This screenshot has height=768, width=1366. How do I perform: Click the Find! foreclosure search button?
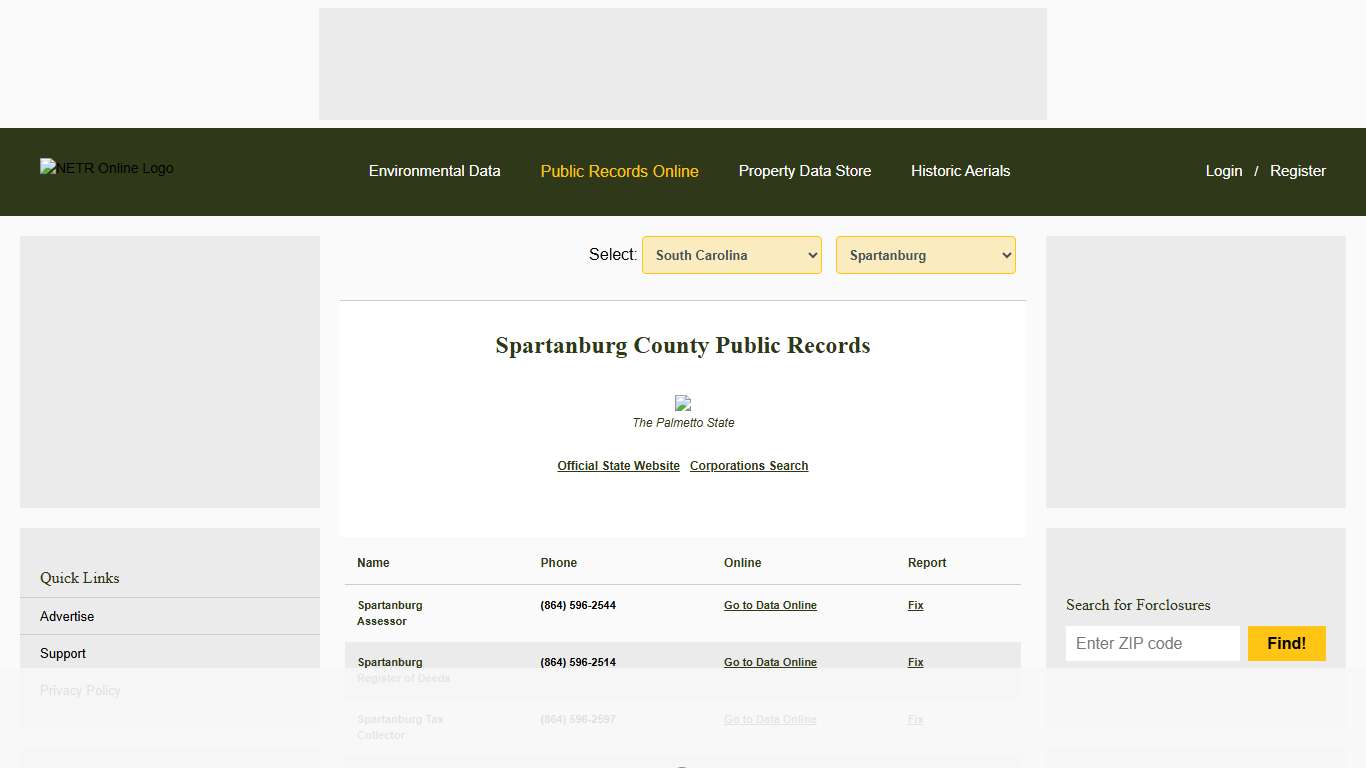[1286, 643]
